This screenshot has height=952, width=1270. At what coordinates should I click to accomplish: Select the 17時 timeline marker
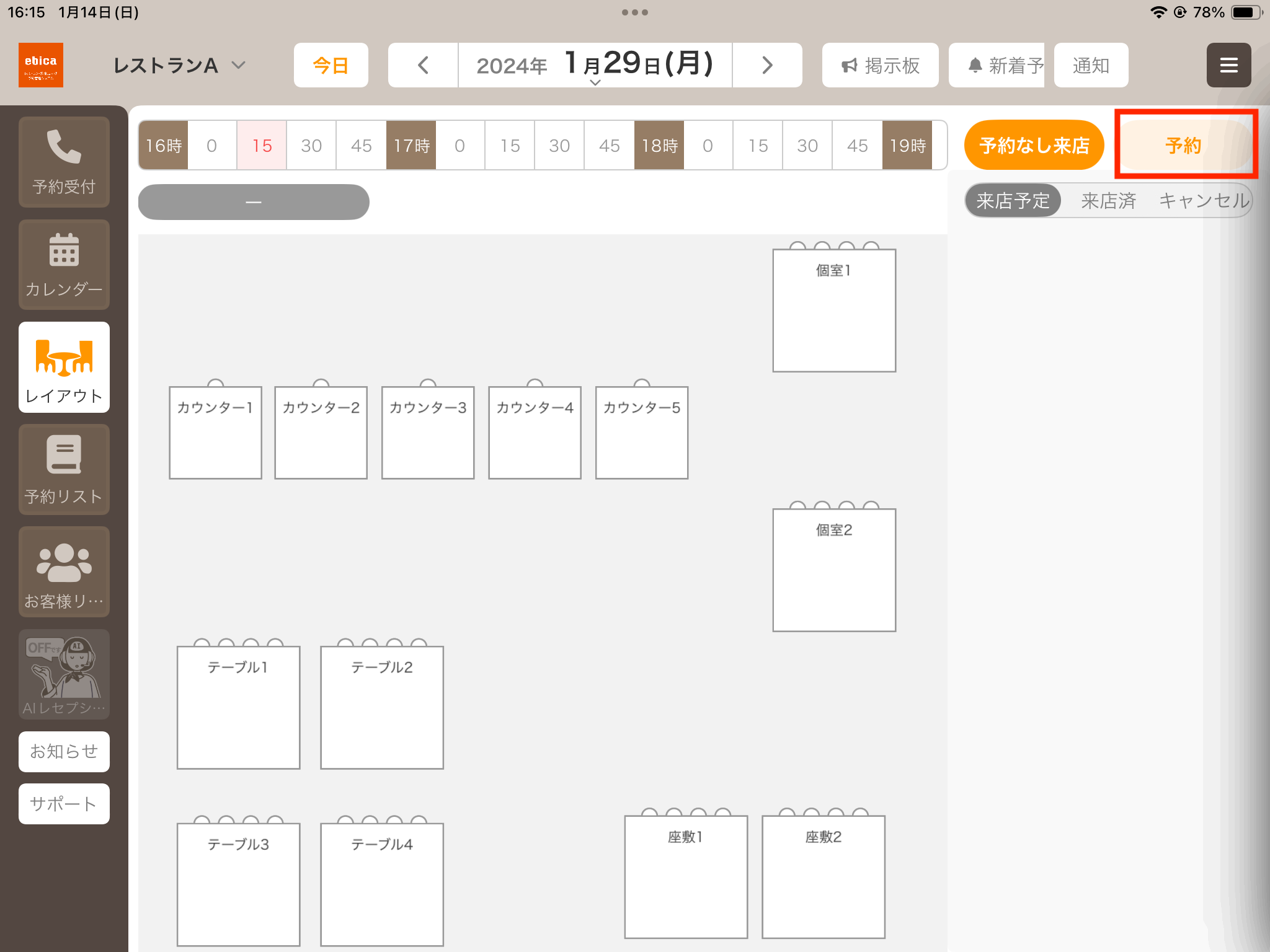click(x=411, y=146)
